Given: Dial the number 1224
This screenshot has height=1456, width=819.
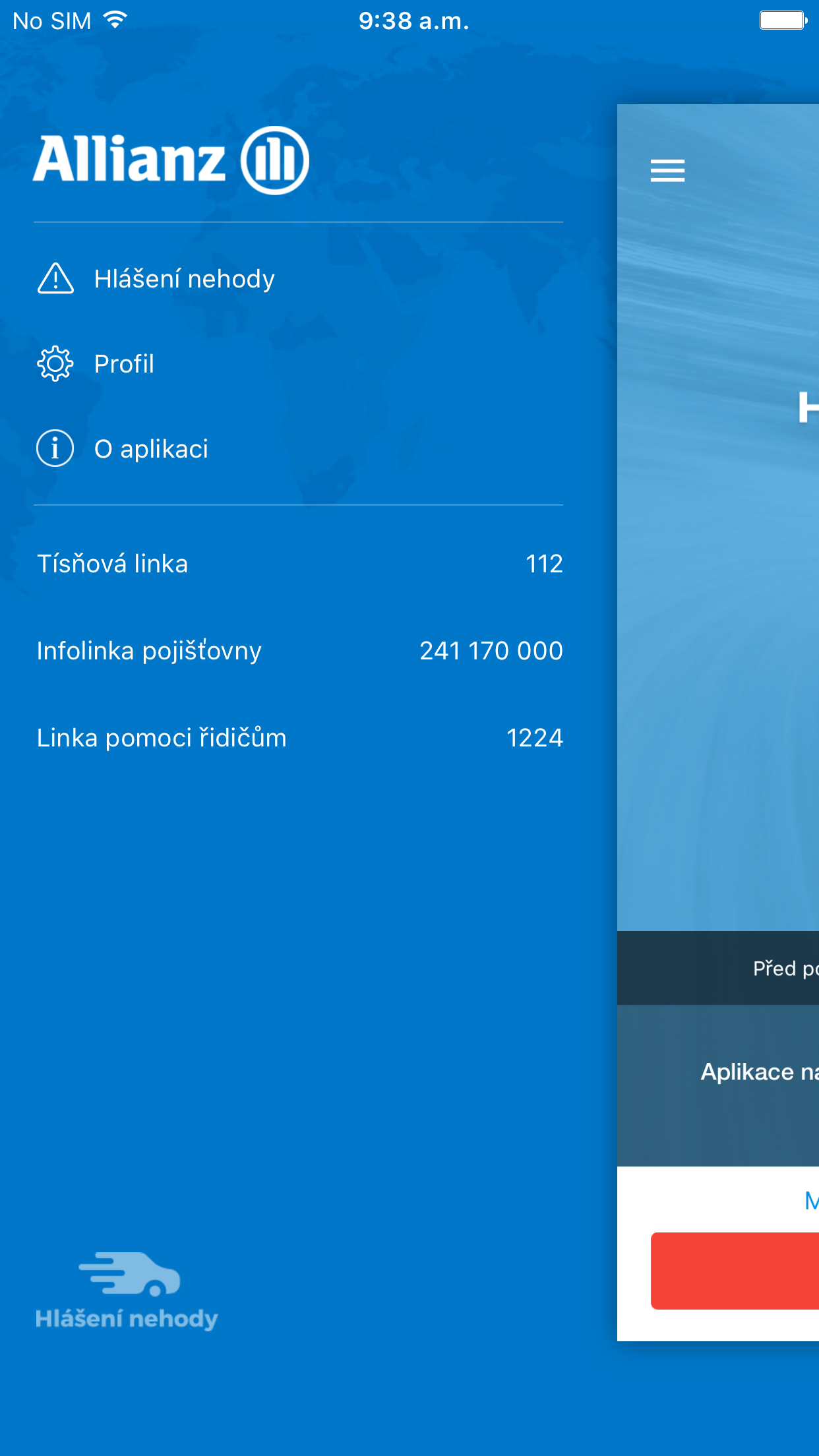Looking at the screenshot, I should 535,738.
